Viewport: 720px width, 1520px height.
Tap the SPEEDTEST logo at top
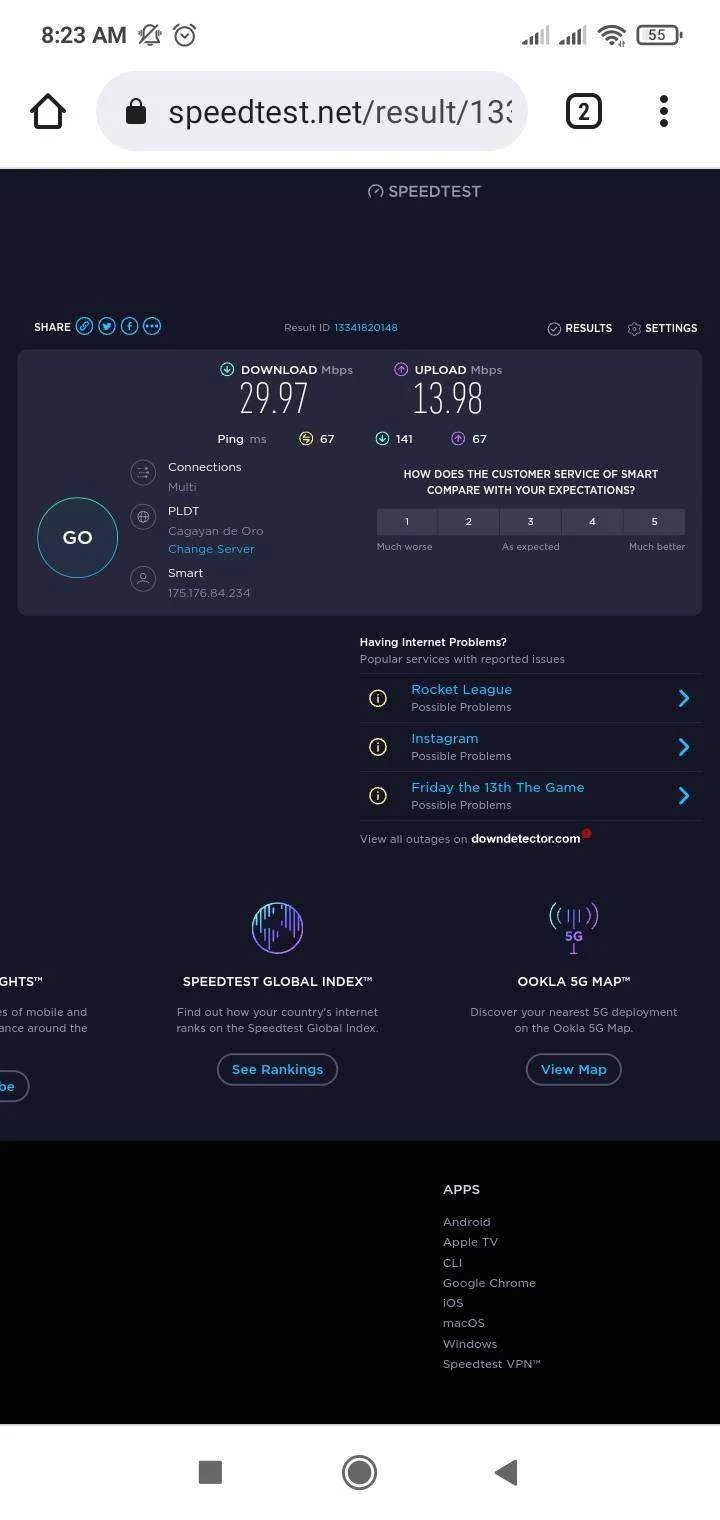[x=424, y=191]
